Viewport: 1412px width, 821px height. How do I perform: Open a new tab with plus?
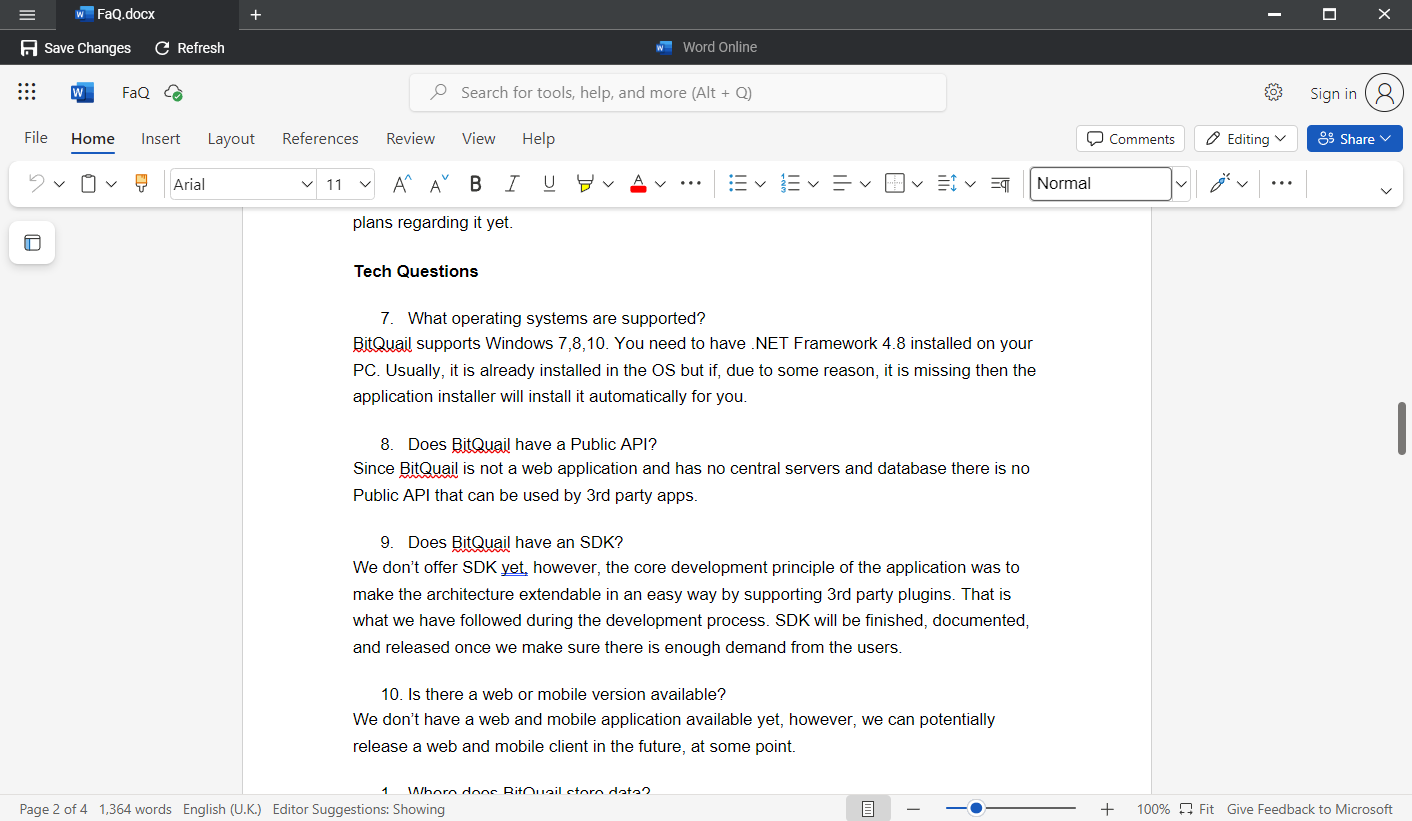[x=255, y=15]
